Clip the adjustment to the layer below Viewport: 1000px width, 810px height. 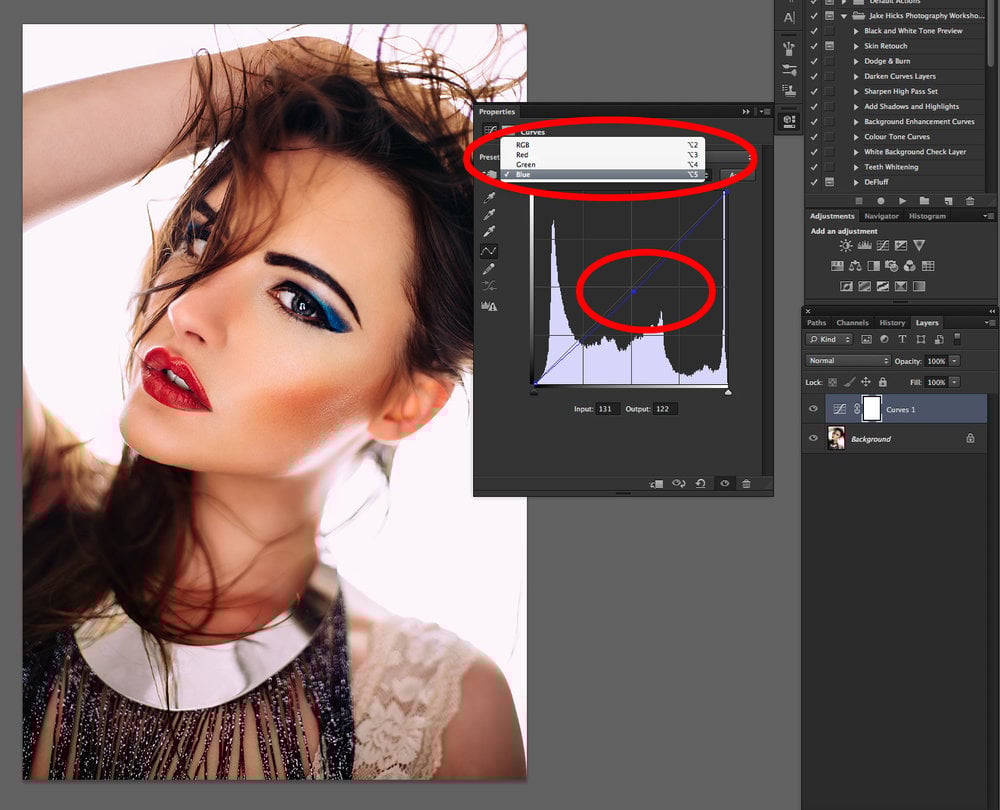tap(656, 484)
